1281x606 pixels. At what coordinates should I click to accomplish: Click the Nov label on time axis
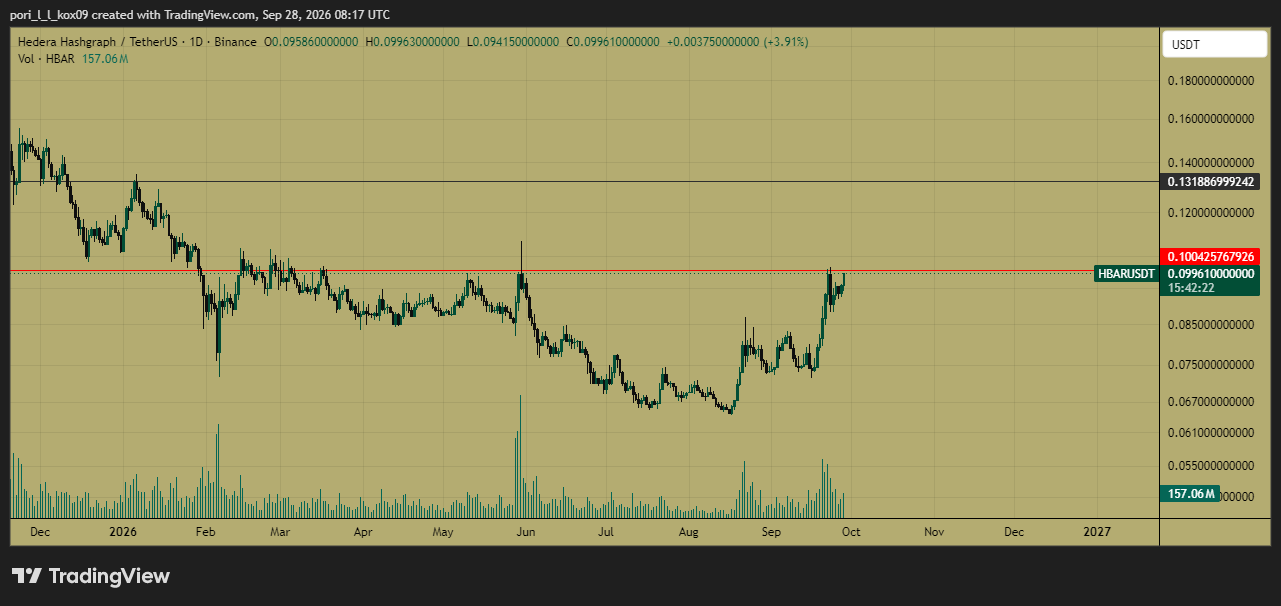(934, 532)
